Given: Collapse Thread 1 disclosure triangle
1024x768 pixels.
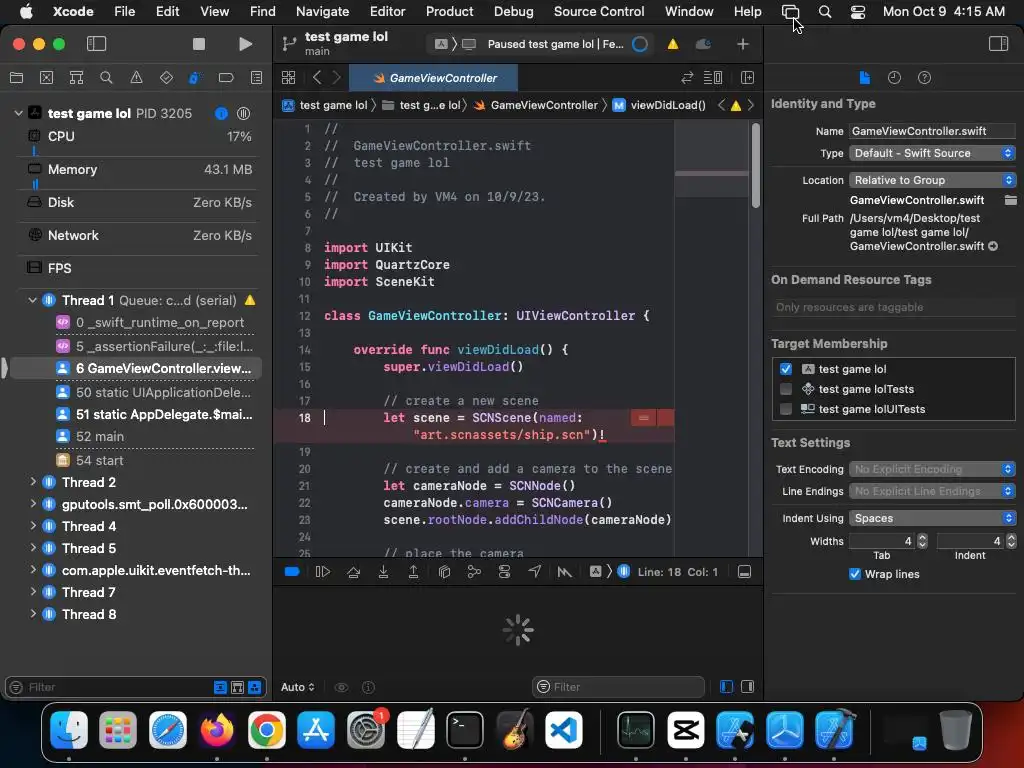Looking at the screenshot, I should point(32,300).
